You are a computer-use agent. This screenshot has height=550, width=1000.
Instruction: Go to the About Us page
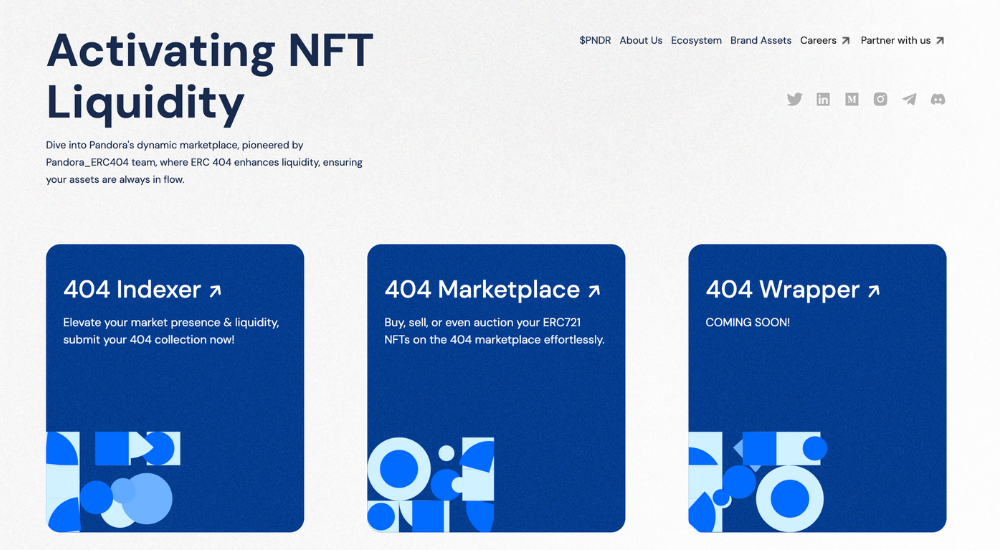641,41
